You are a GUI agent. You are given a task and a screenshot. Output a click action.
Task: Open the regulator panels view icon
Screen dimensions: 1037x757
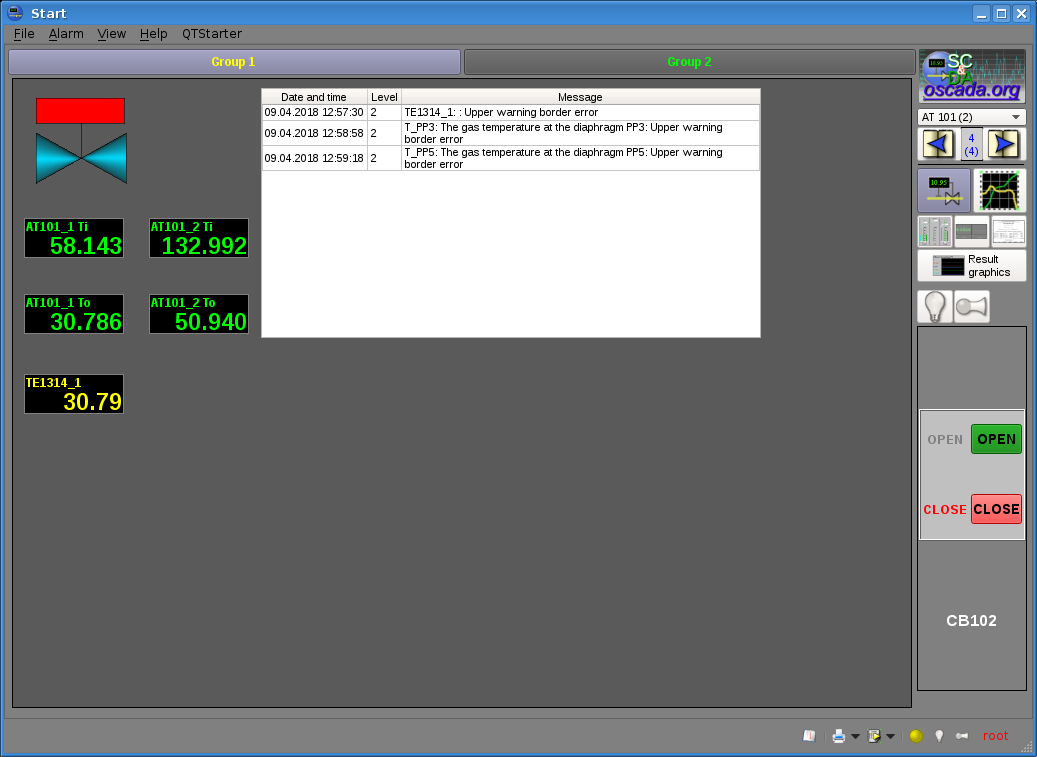pos(934,231)
